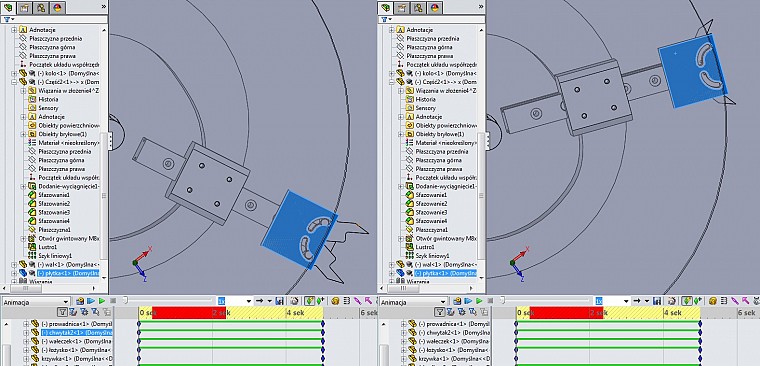Click green Play button in right window
760x366 pixels.
click(479, 301)
